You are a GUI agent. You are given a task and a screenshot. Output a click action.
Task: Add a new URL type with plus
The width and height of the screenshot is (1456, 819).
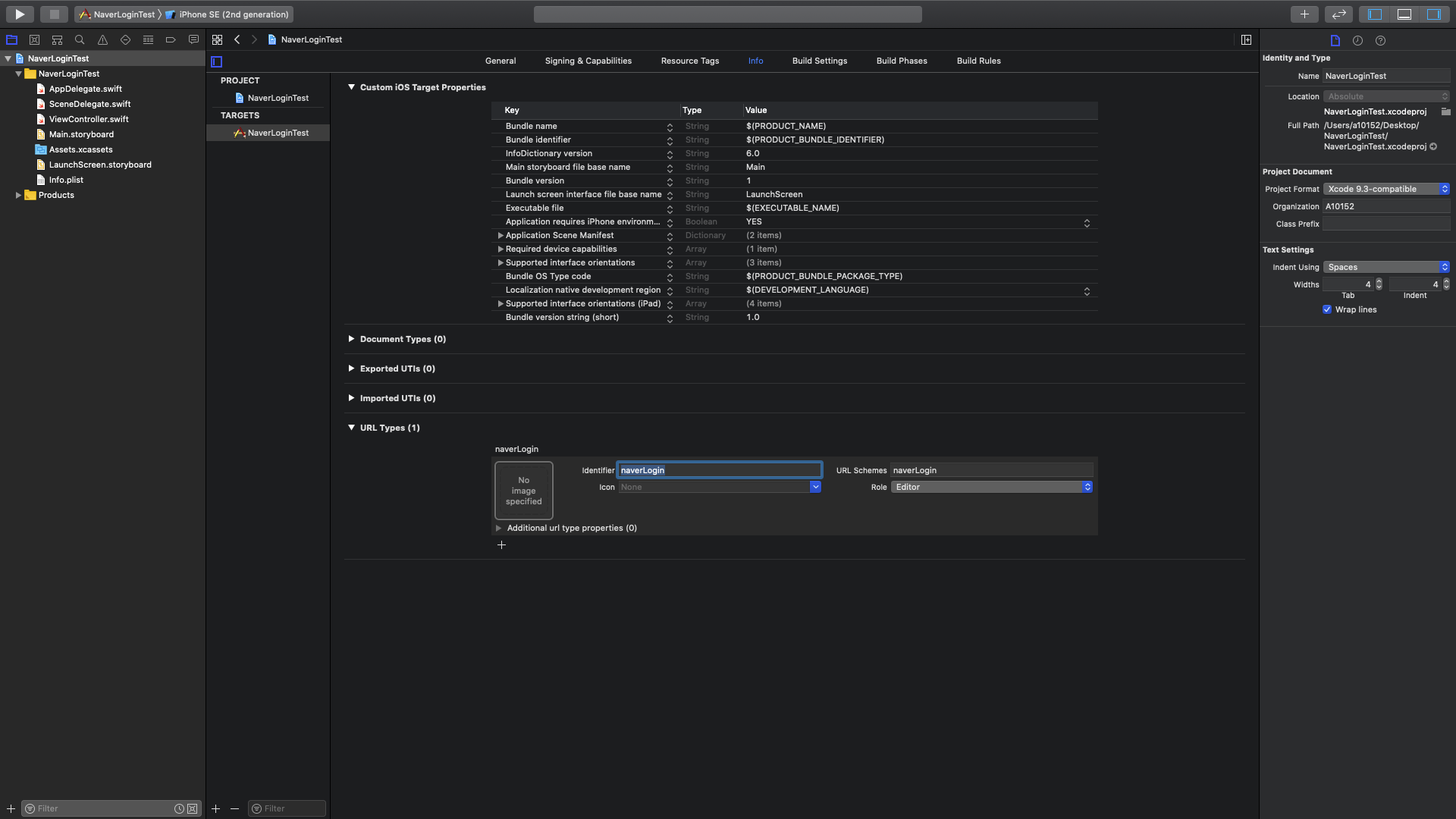pos(501,544)
